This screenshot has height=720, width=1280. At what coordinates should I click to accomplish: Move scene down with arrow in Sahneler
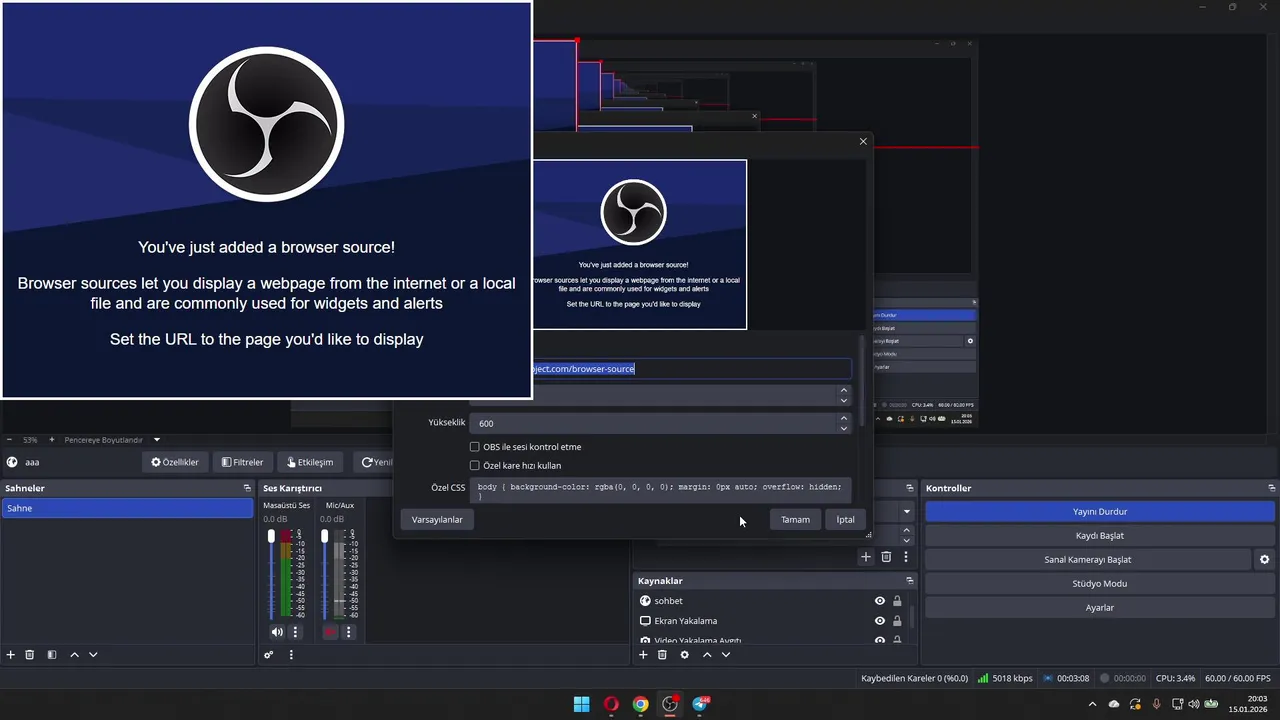tap(93, 655)
